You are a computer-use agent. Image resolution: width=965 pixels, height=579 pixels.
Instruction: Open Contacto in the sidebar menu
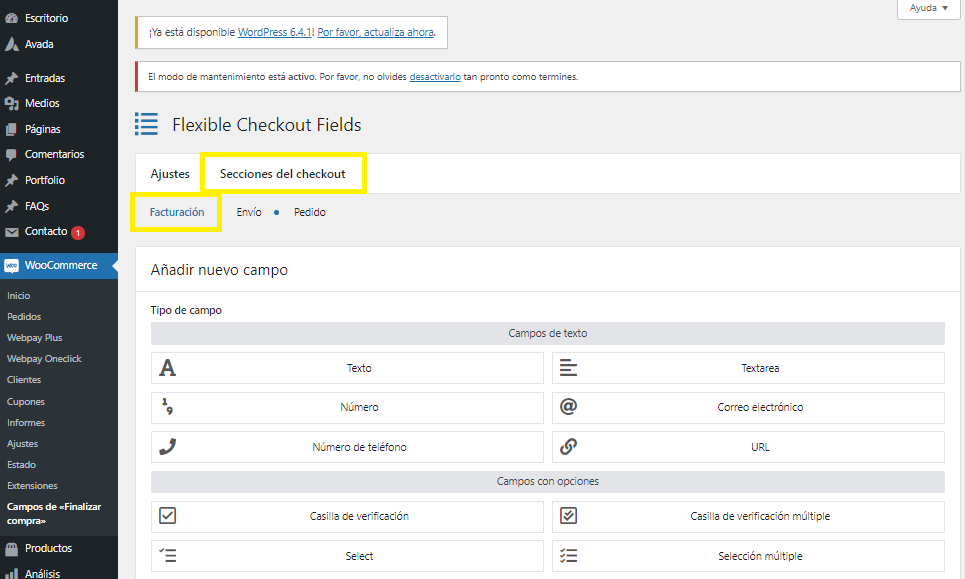46,231
